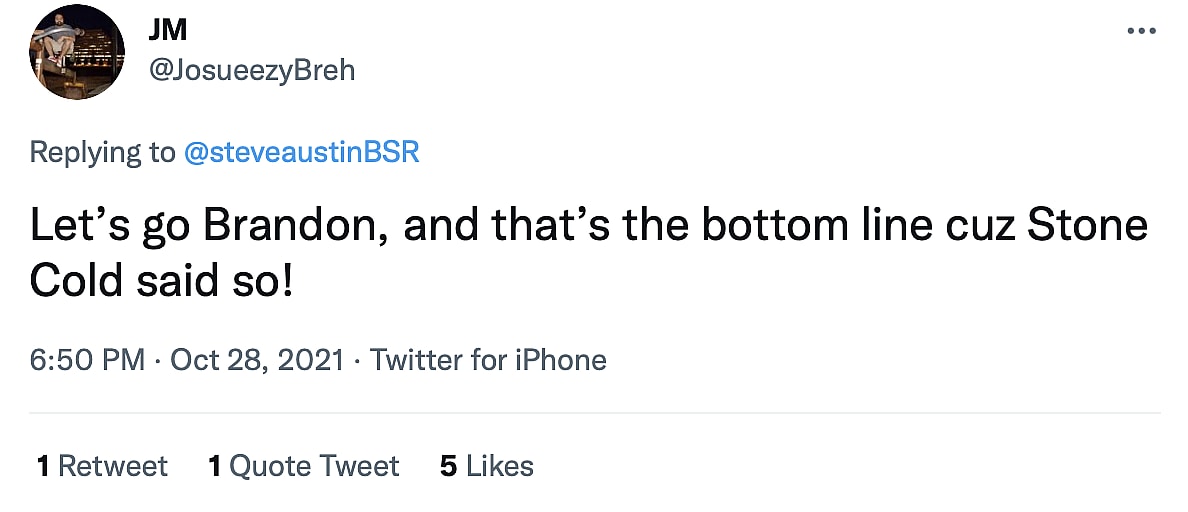
Task: Show the 5 Likes list
Action: tap(487, 466)
